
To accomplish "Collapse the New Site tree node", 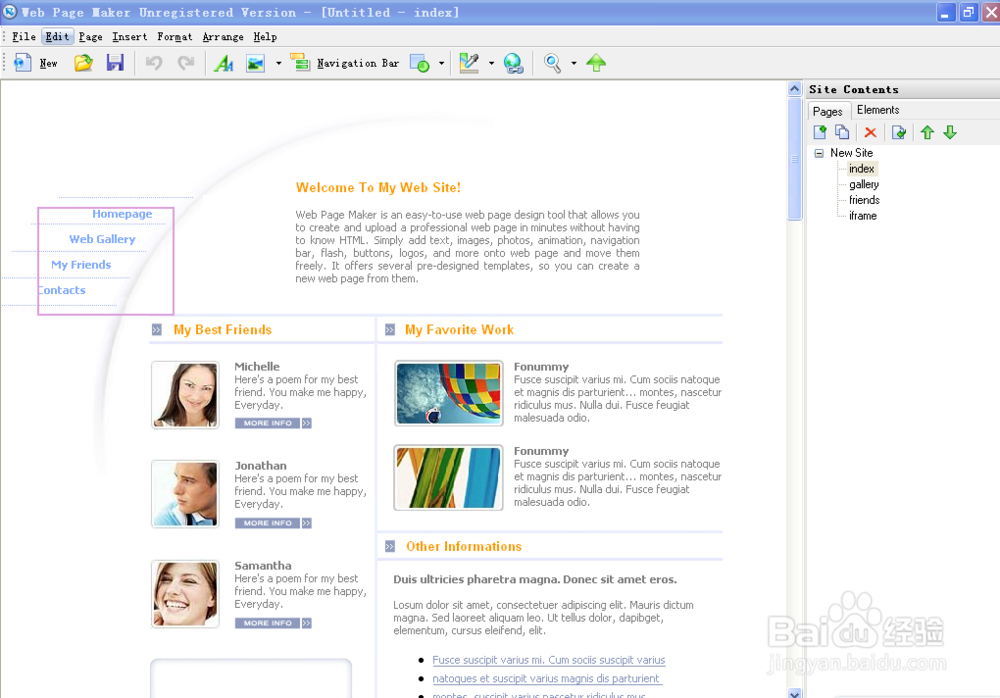I will pyautogui.click(x=819, y=153).
